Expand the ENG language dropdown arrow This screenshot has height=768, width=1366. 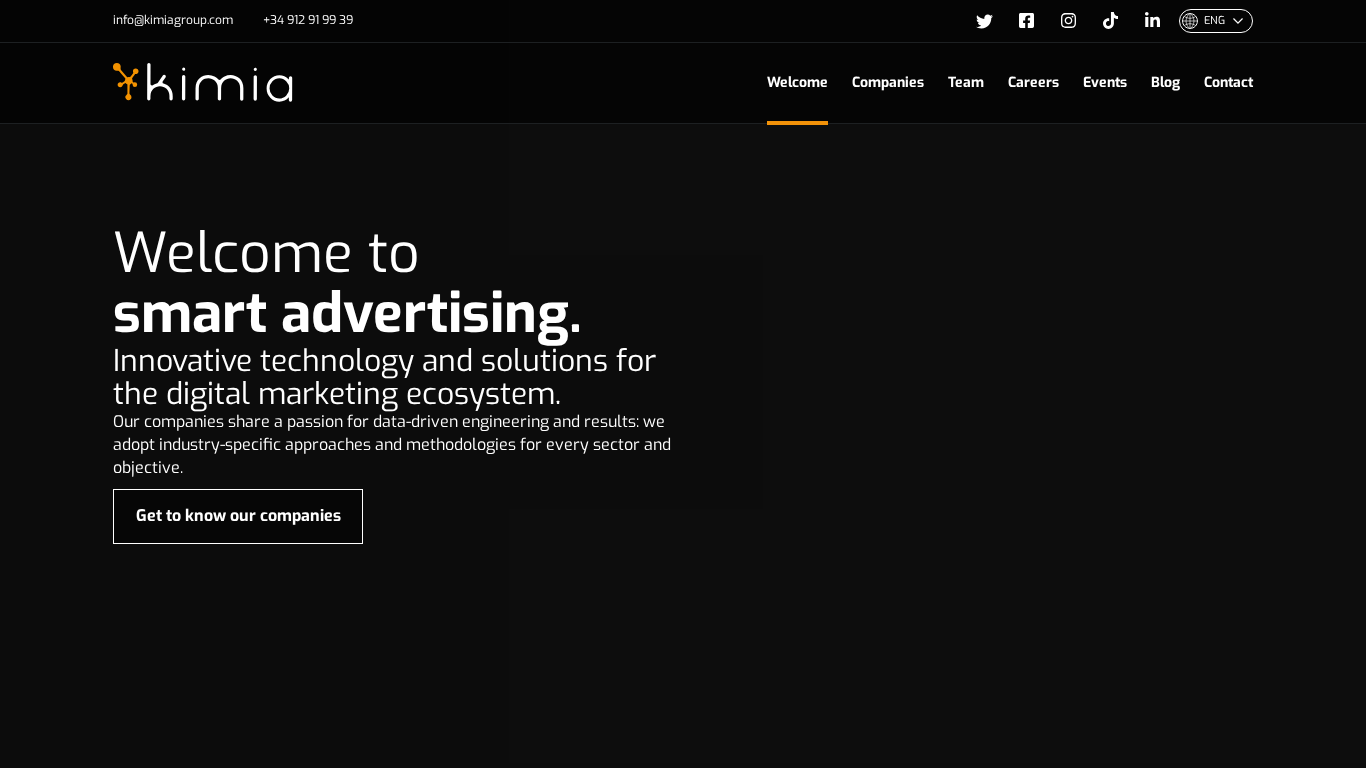click(x=1238, y=21)
